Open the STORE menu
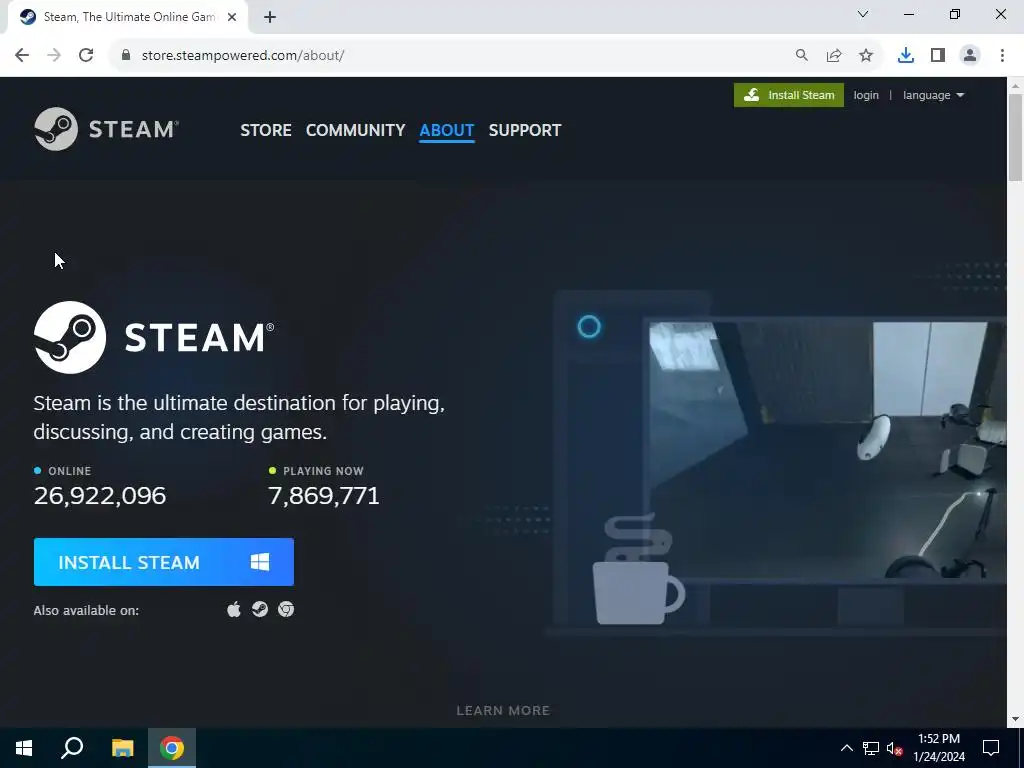The image size is (1024, 768). 266,130
